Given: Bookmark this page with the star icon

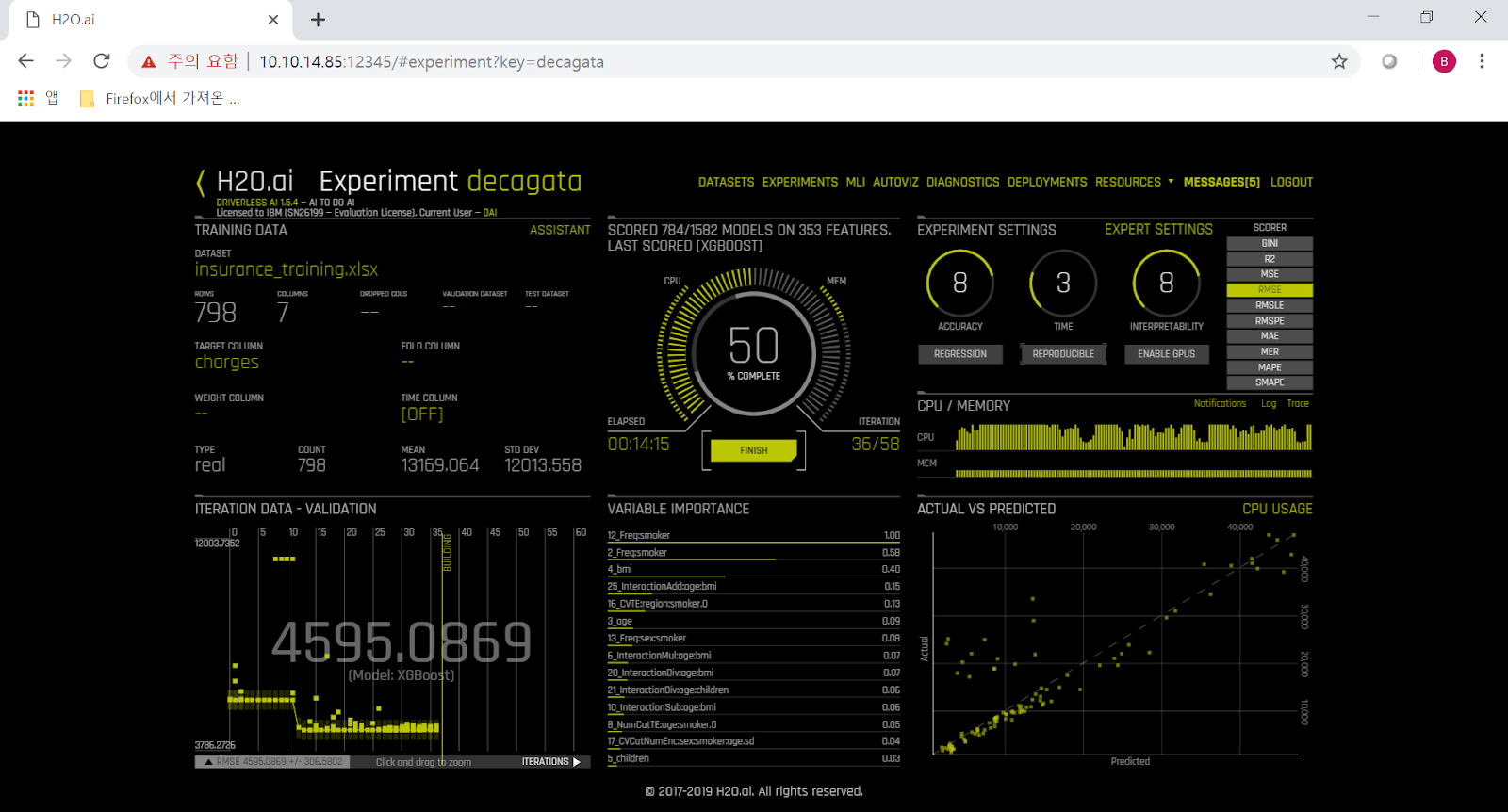Looking at the screenshot, I should coord(1339,61).
